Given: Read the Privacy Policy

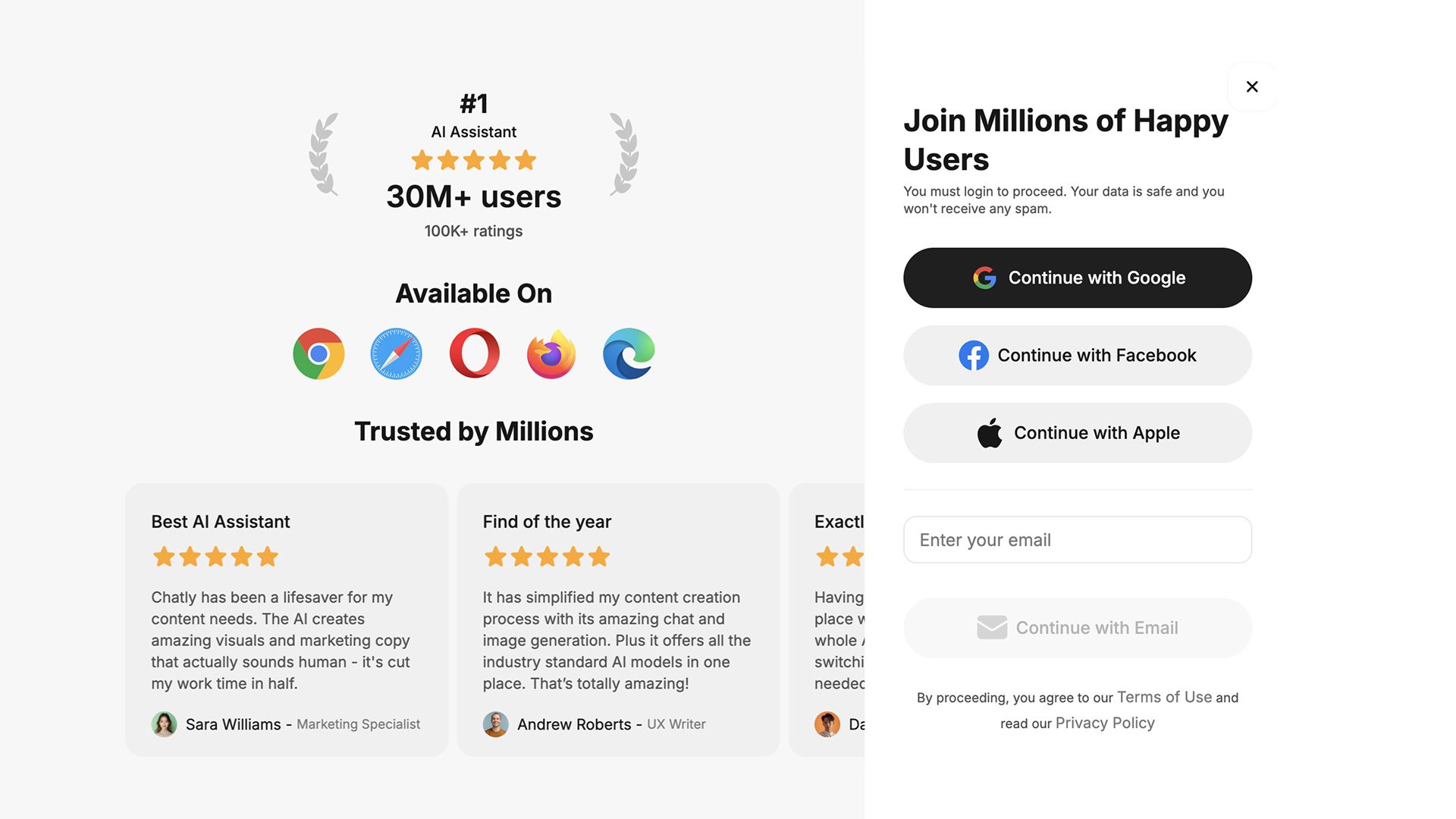Looking at the screenshot, I should pos(1104,723).
